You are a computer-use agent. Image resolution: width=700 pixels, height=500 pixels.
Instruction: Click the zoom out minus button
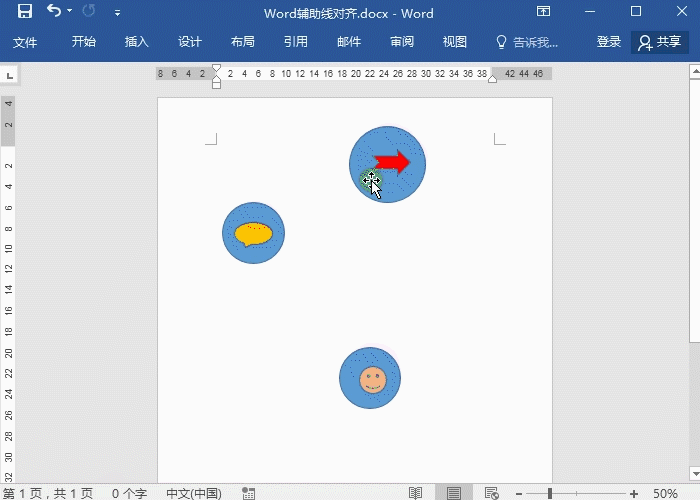[519, 493]
